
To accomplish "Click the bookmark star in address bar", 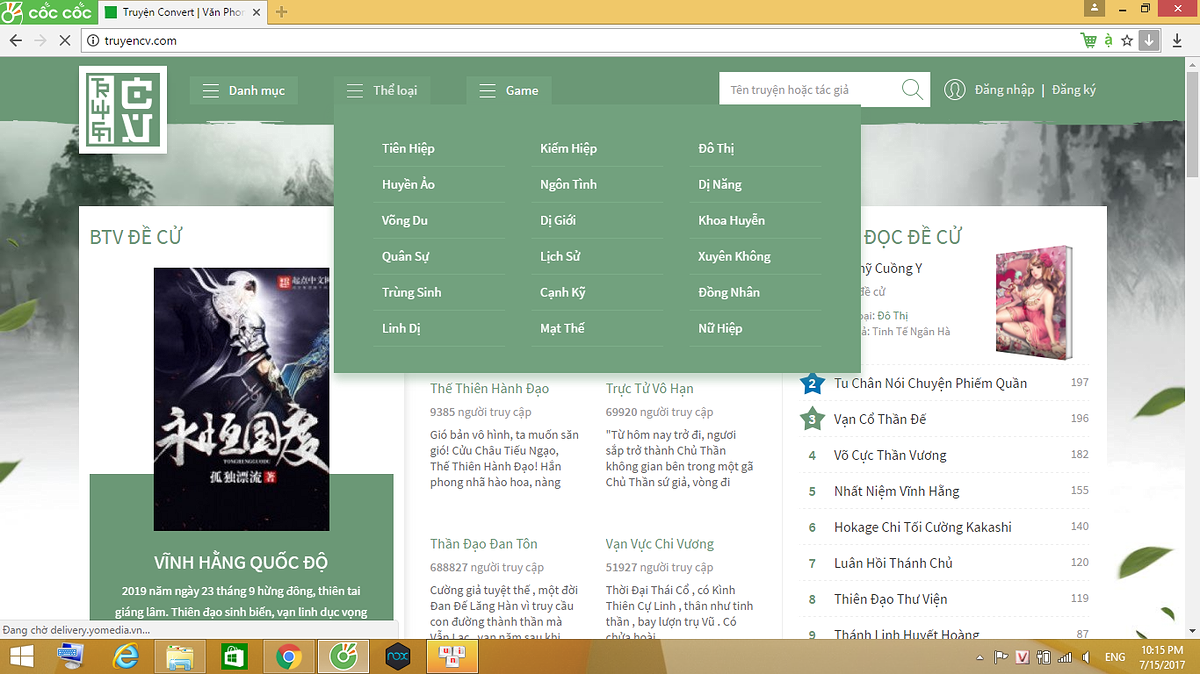I will 1127,41.
